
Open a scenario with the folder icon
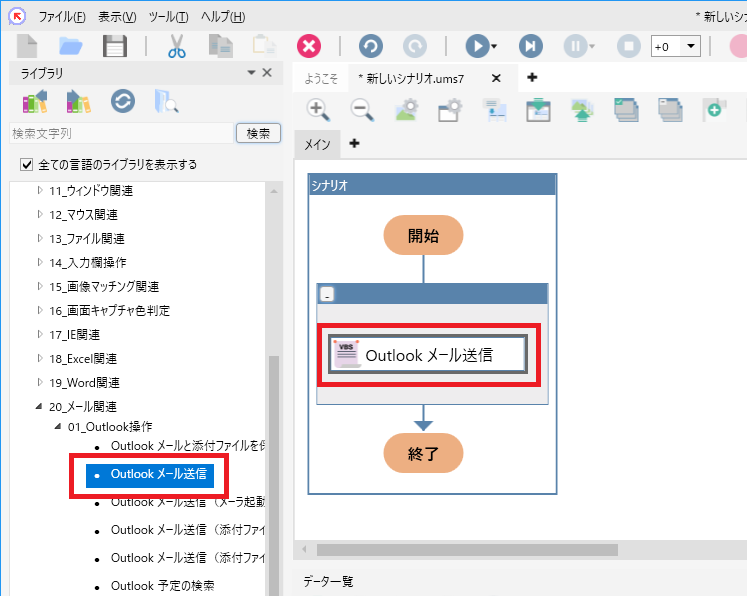point(71,46)
